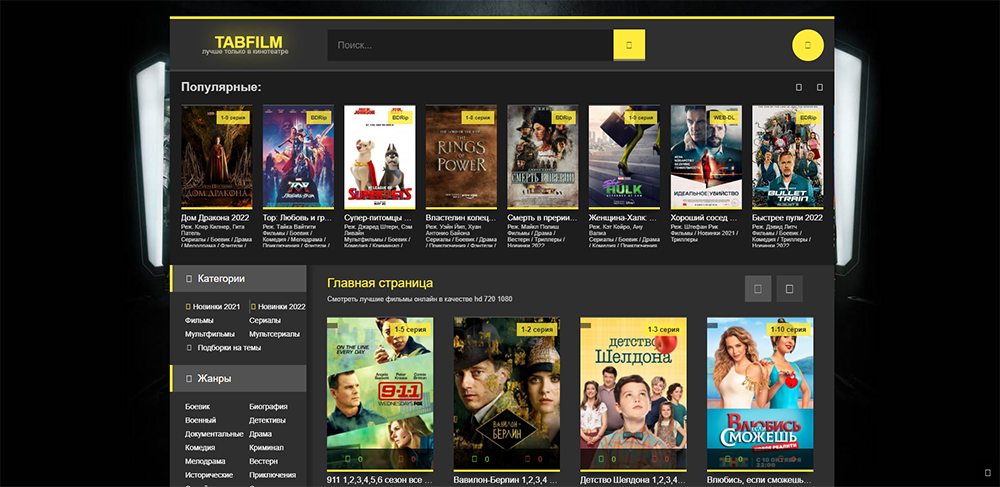Click the yellow search submit button
The image size is (1000, 487).
629,45
